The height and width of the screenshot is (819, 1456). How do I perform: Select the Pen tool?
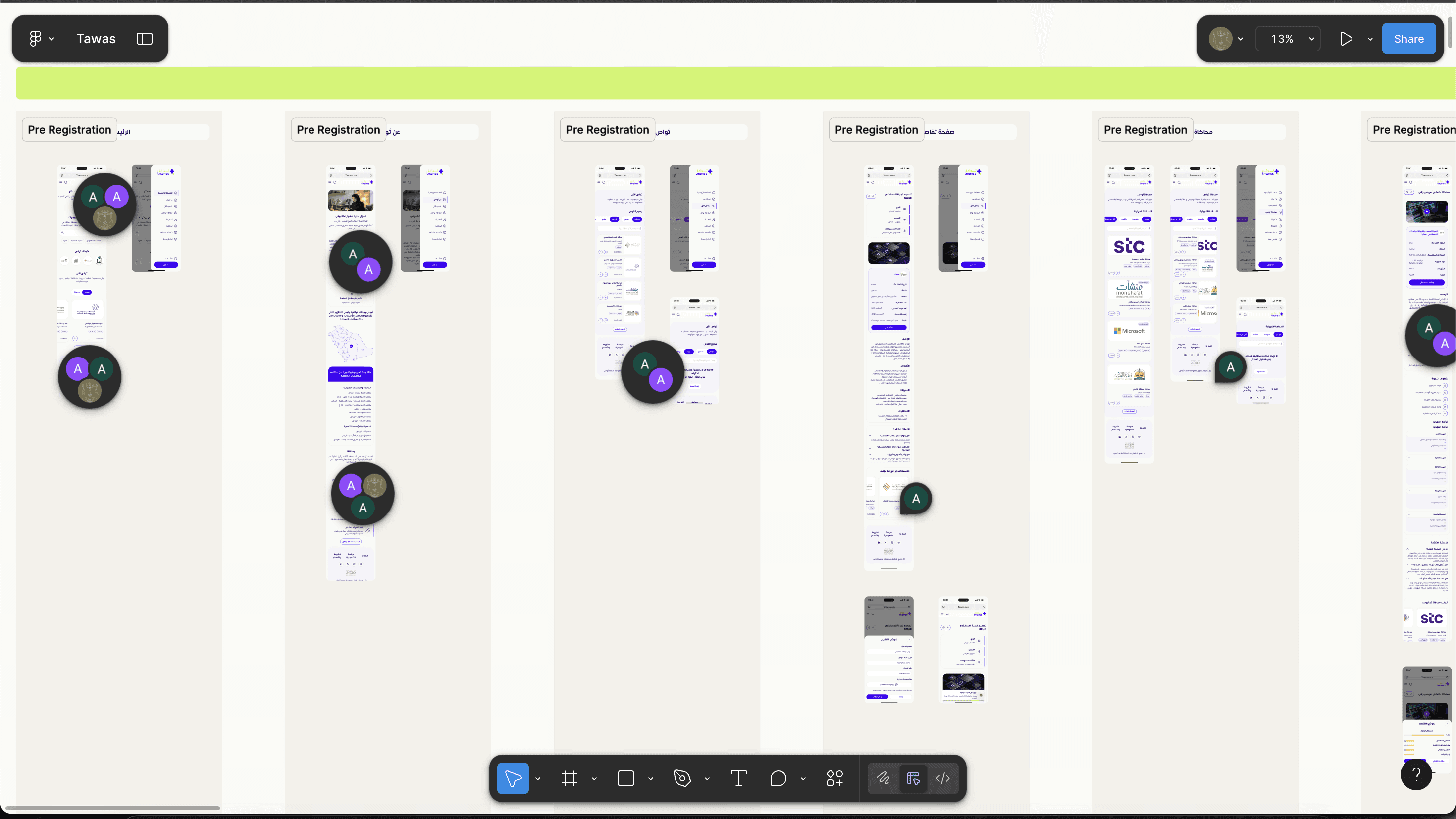[682, 778]
